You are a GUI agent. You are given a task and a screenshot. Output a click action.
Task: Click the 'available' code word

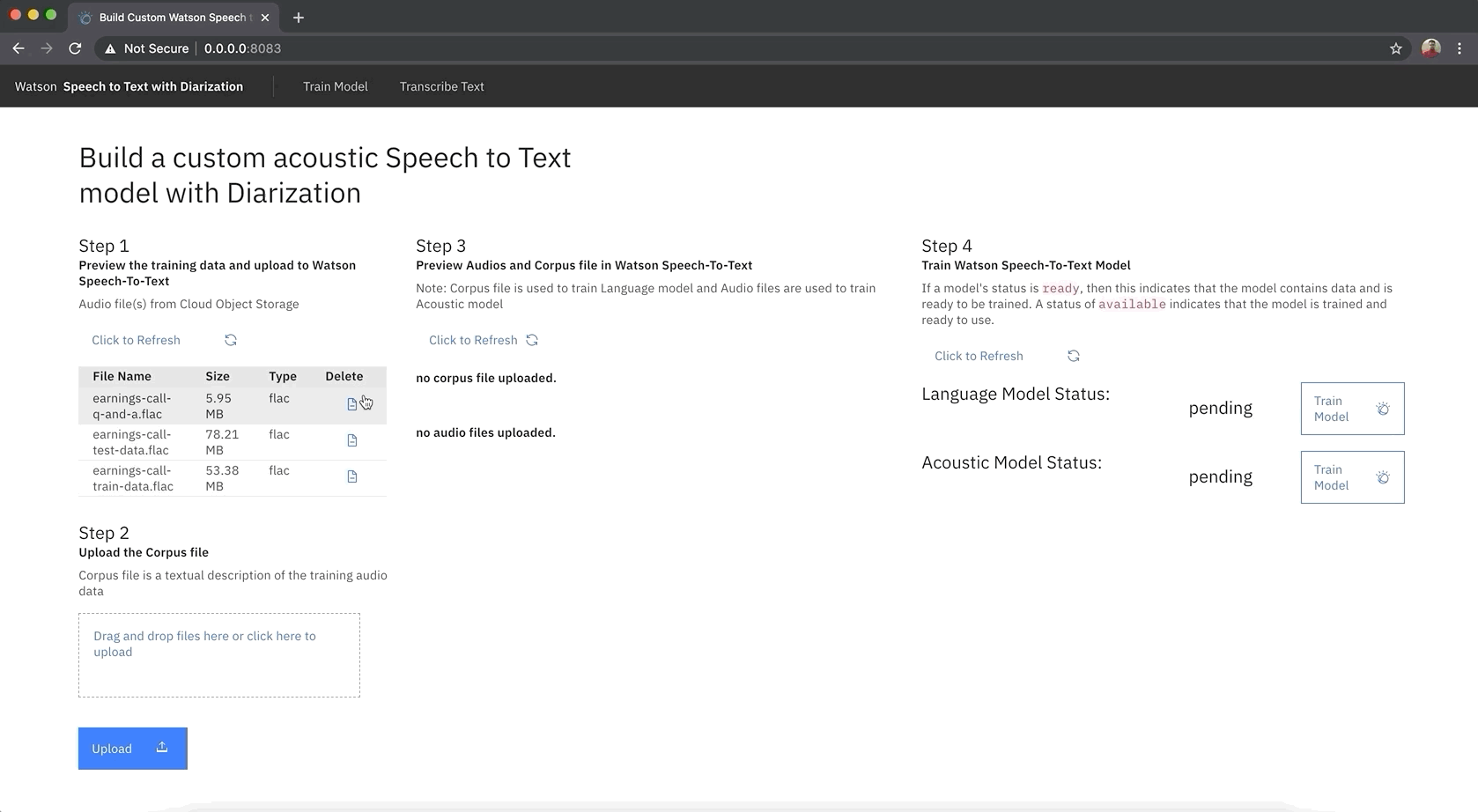[x=1132, y=304]
